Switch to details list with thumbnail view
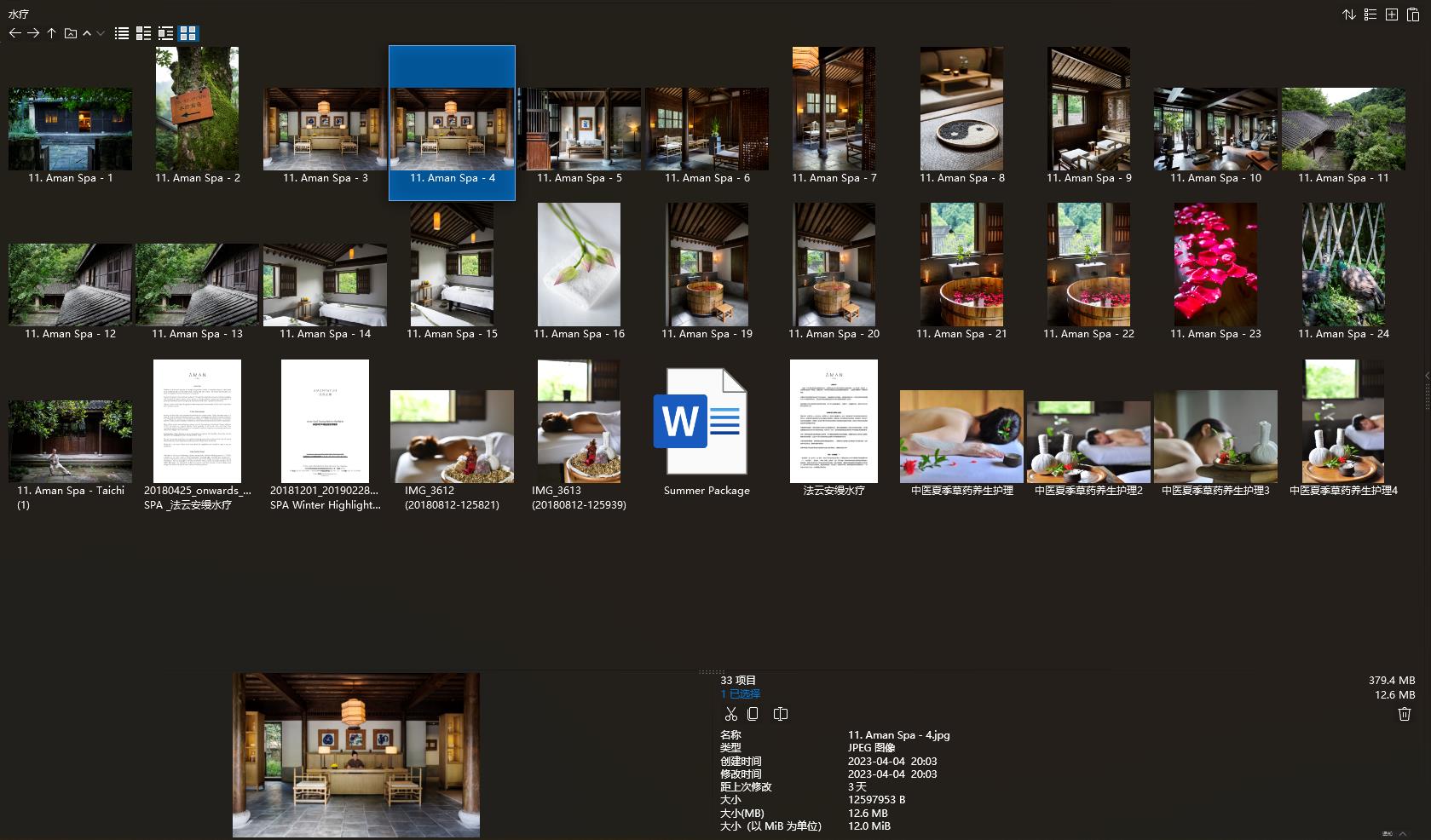 click(x=165, y=33)
